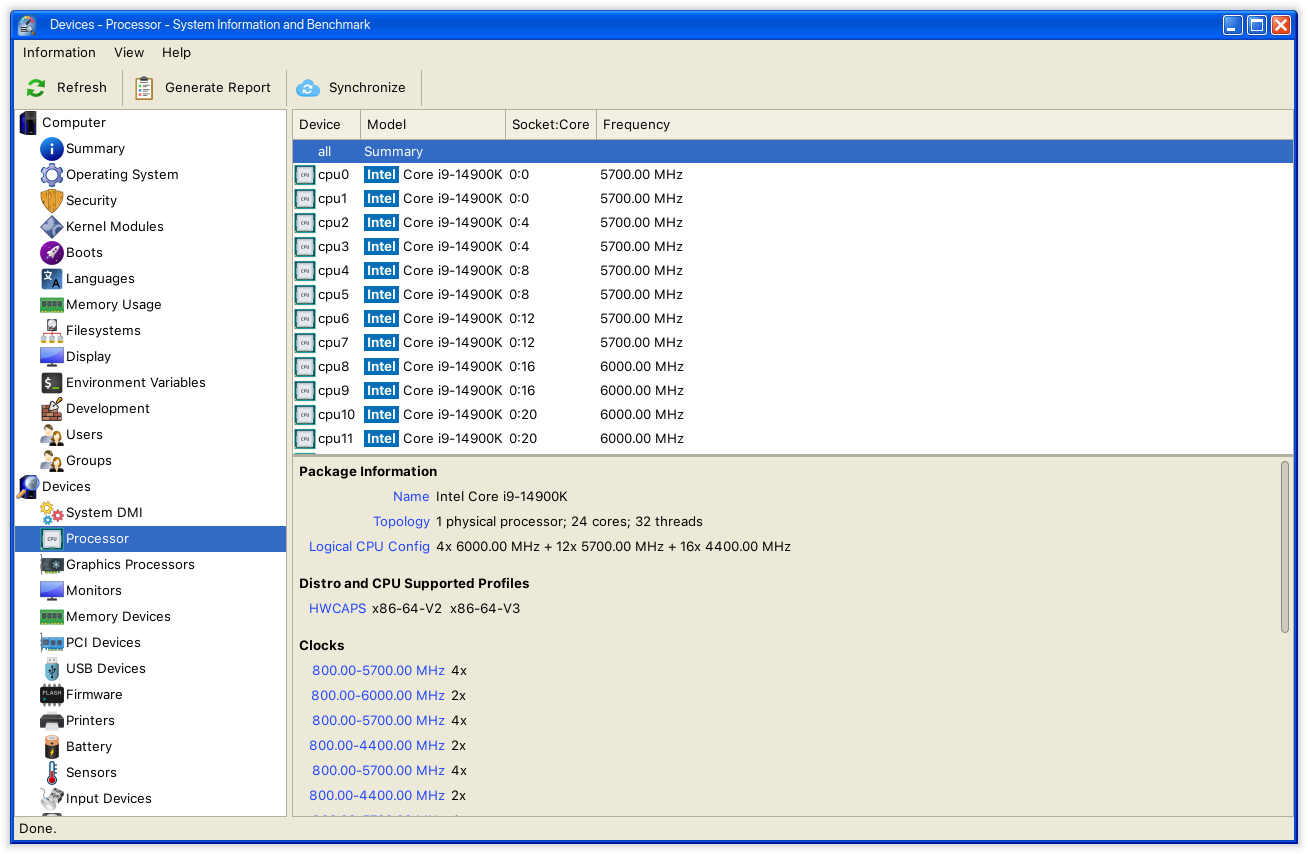Open the PCI Devices icon
1308x854 pixels.
52,643
